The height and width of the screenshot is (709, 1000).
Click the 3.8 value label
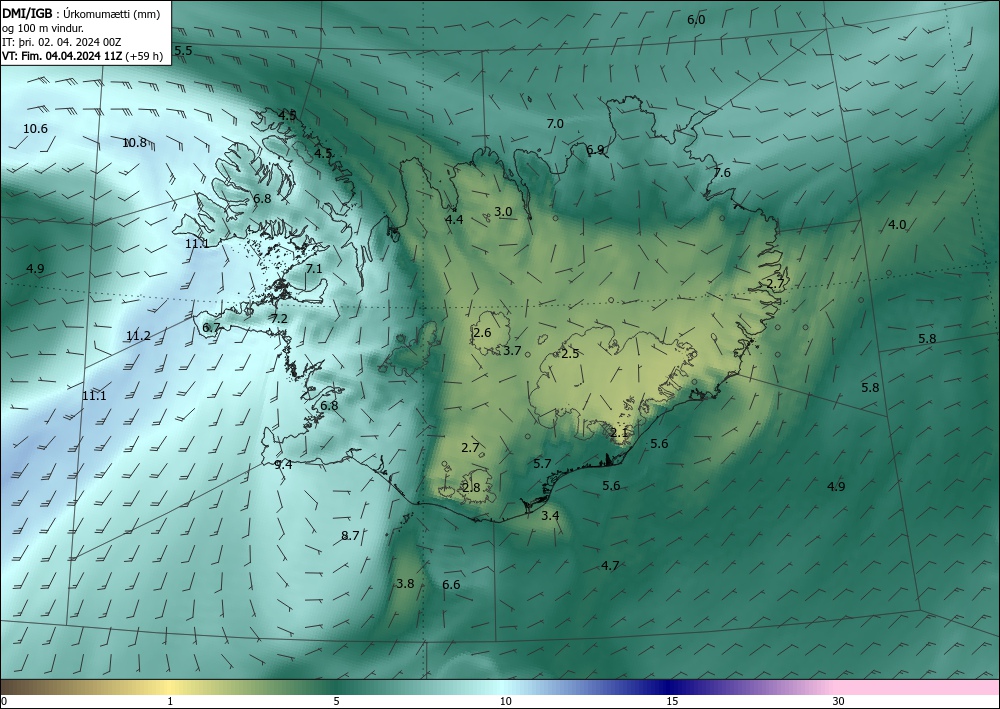pos(405,584)
